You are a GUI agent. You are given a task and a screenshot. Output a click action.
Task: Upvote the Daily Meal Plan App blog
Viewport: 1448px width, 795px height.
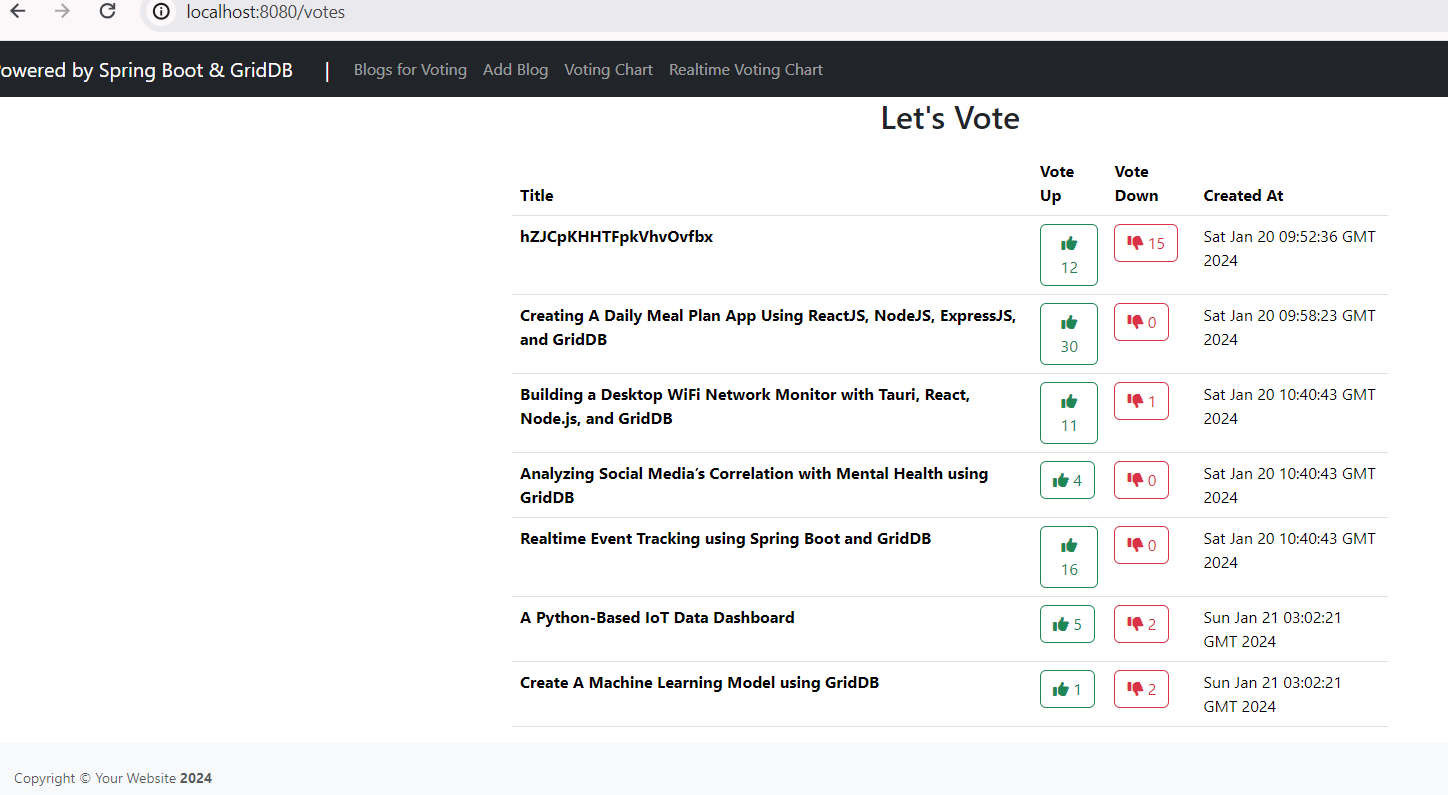pyautogui.click(x=1068, y=334)
